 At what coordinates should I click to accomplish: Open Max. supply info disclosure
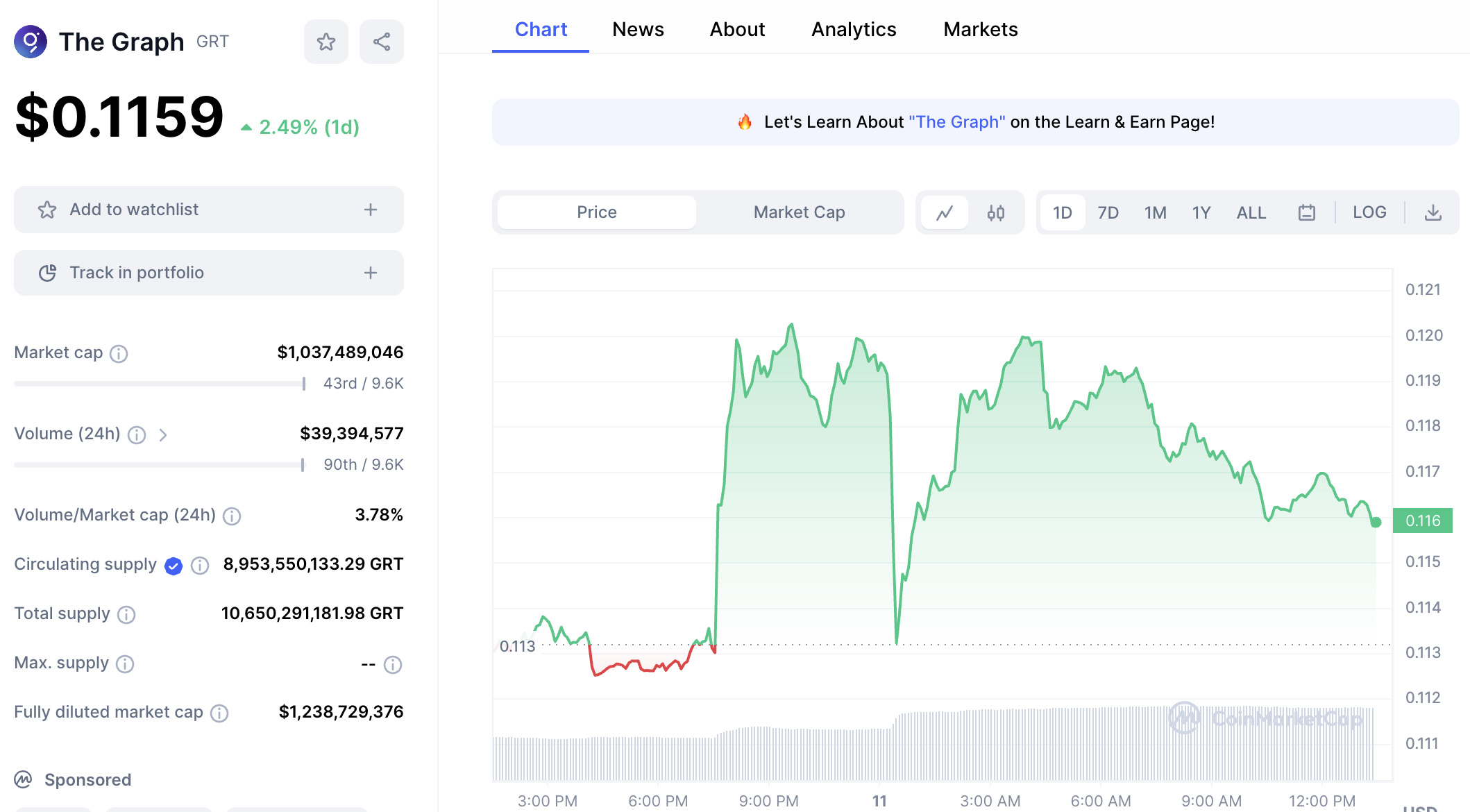[125, 664]
